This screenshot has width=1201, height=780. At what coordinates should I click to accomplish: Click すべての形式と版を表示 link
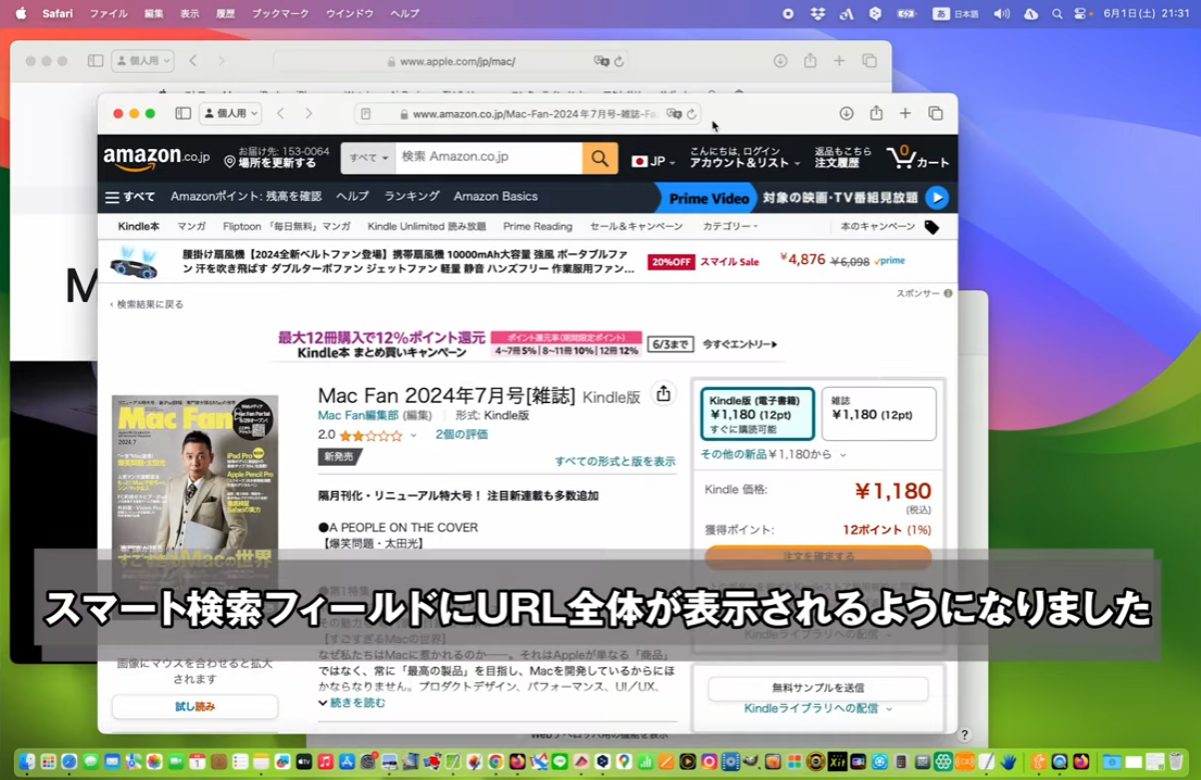615,461
